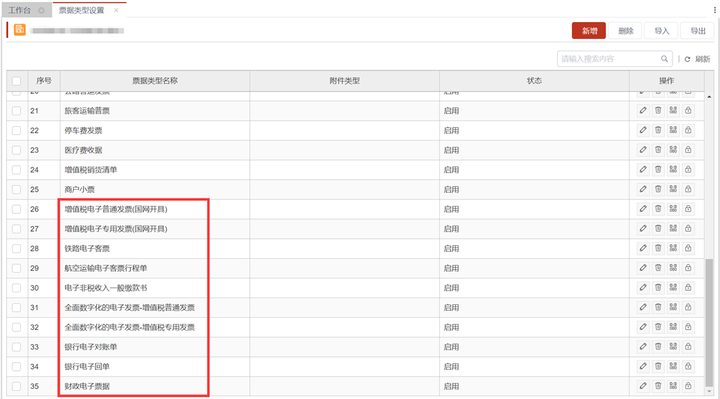Switch to the 工作台 tab
The height and width of the screenshot is (399, 720).
pyautogui.click(x=27, y=10)
